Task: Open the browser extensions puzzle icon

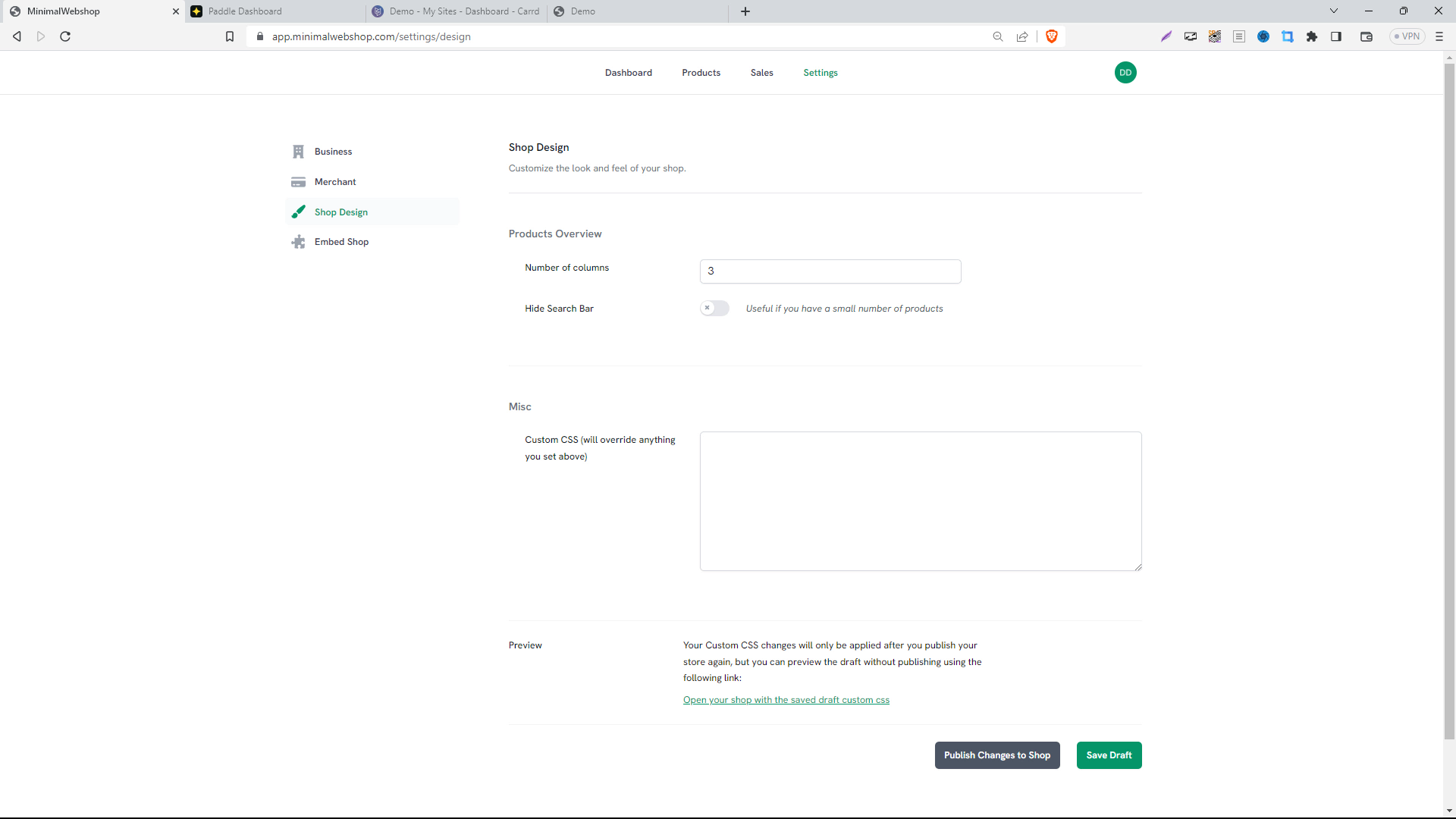Action: coord(1312,36)
